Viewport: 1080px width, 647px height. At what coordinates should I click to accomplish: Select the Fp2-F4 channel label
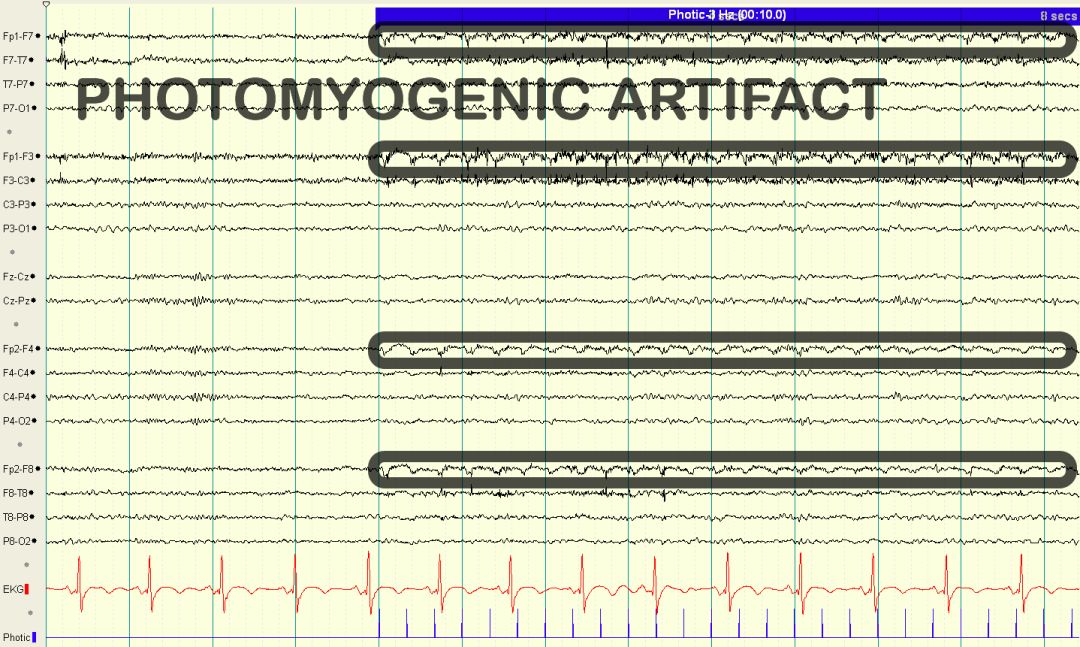click(17, 349)
